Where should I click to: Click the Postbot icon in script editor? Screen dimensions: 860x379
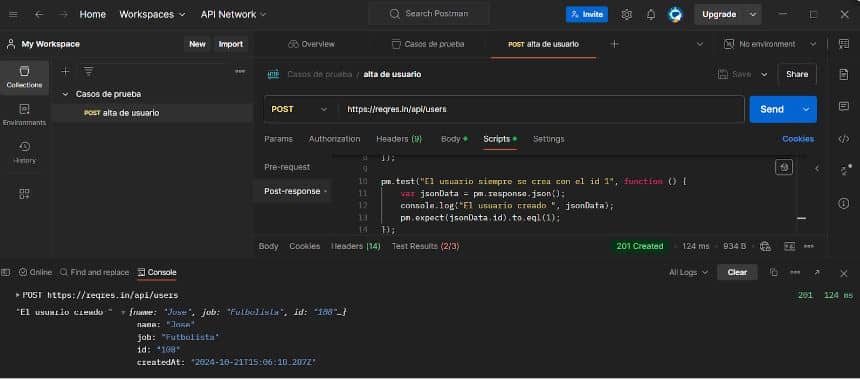tap(784, 167)
